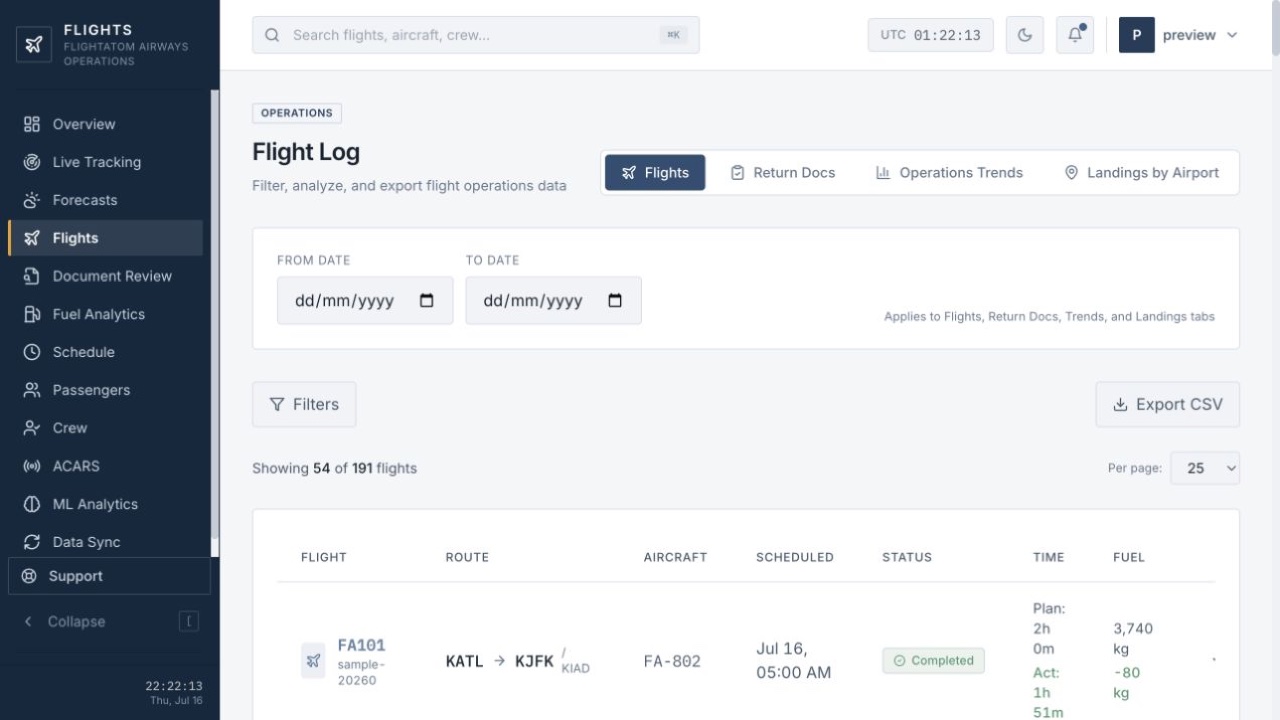Open Overview from the sidebar
The width and height of the screenshot is (1280, 720).
point(105,124)
